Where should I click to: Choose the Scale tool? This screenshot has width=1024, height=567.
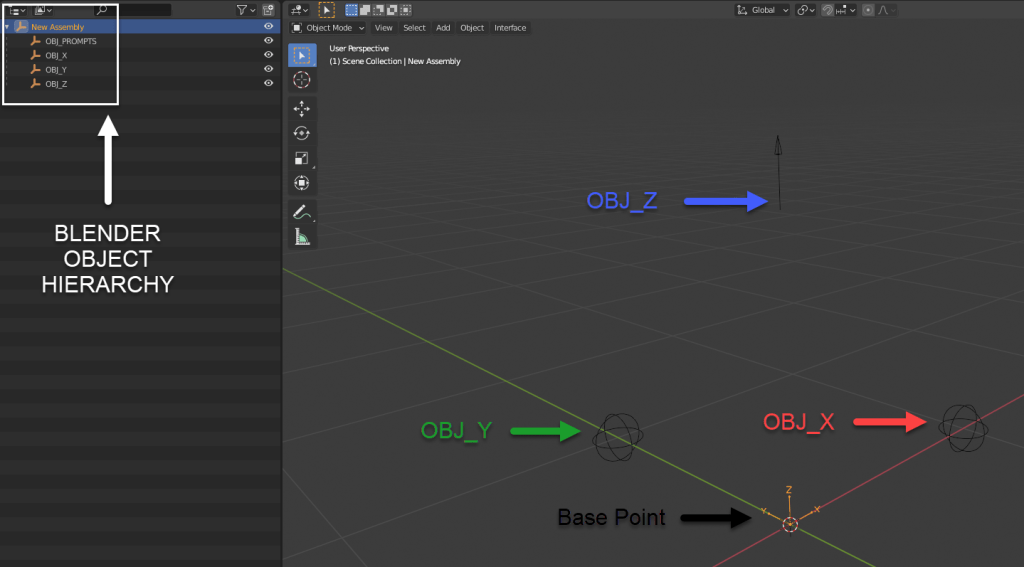tap(301, 158)
